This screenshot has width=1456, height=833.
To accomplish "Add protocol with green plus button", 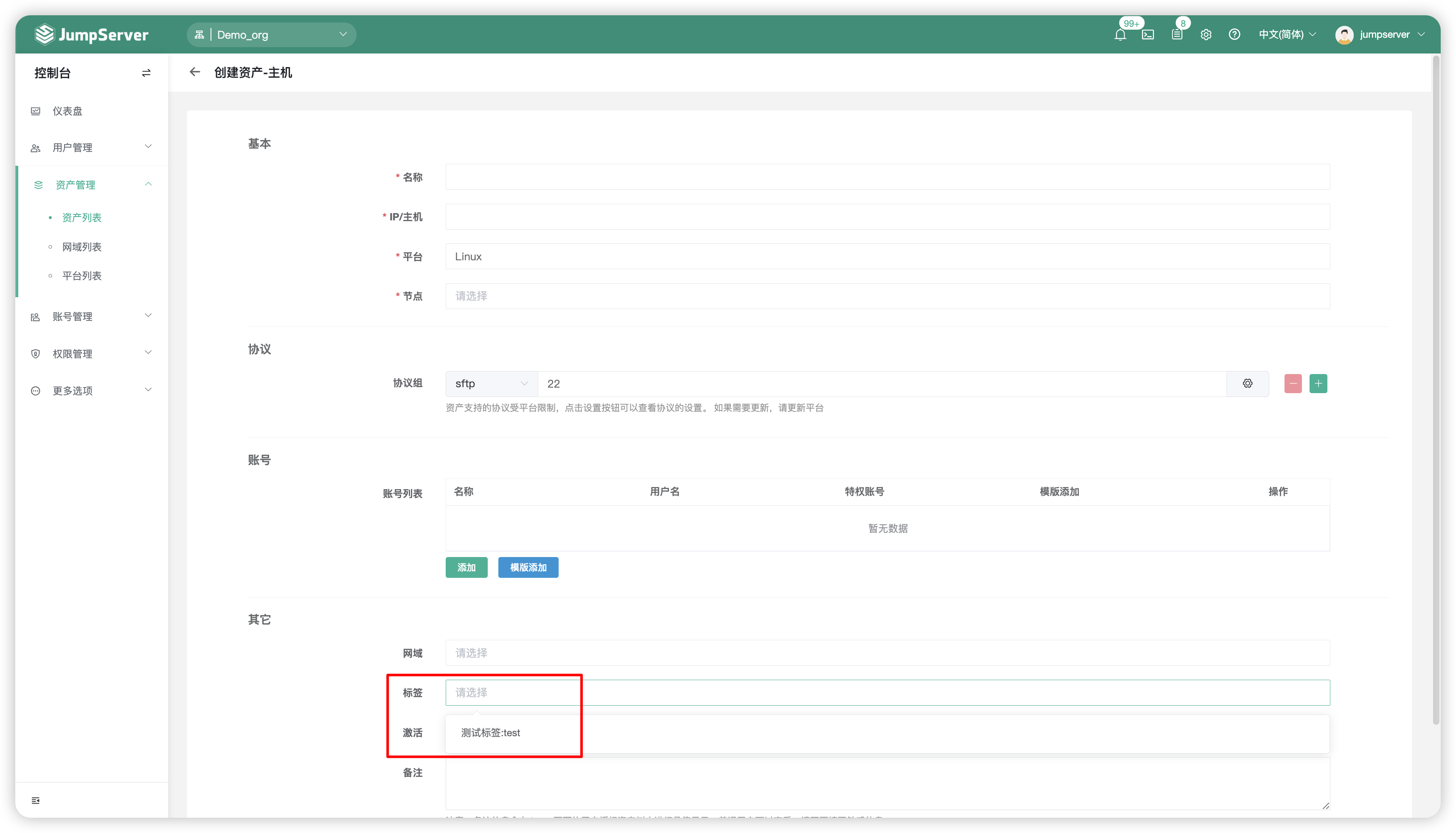I will click(1318, 383).
